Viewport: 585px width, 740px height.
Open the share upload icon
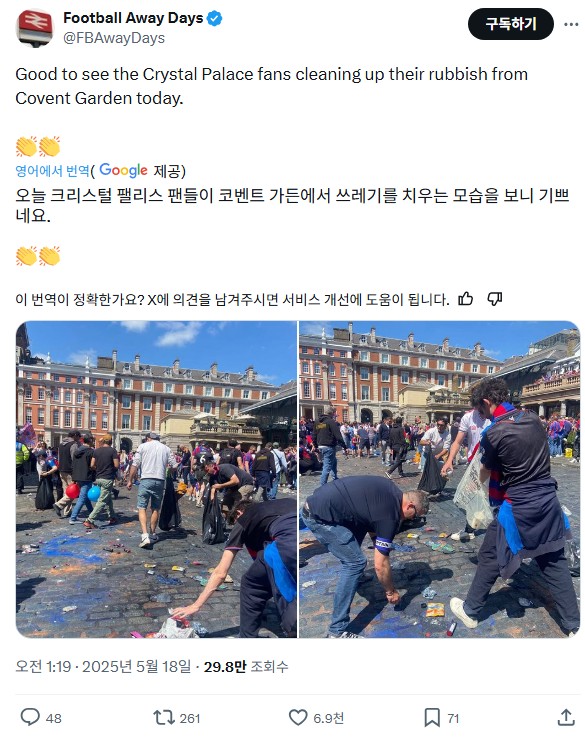[566, 717]
